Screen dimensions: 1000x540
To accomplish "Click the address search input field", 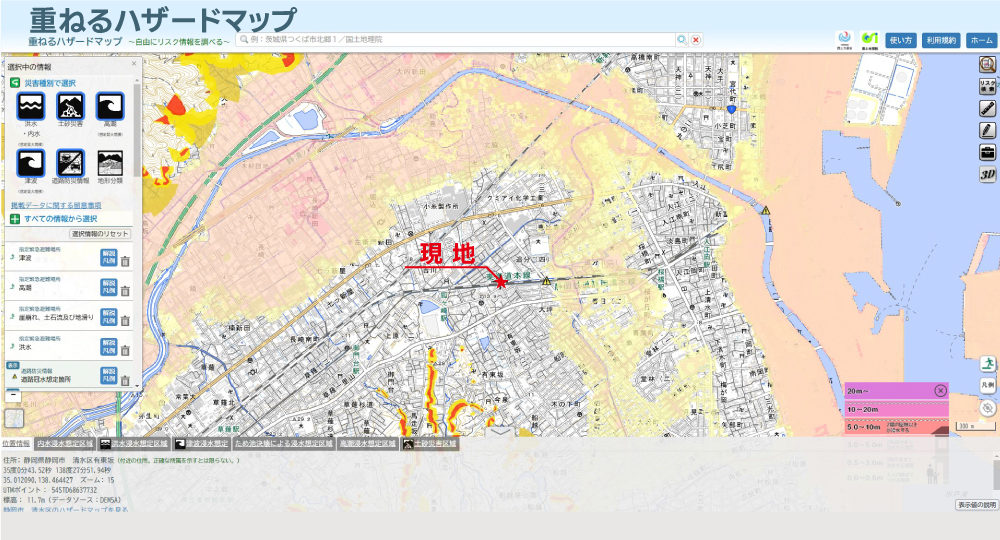I will pyautogui.click(x=456, y=40).
